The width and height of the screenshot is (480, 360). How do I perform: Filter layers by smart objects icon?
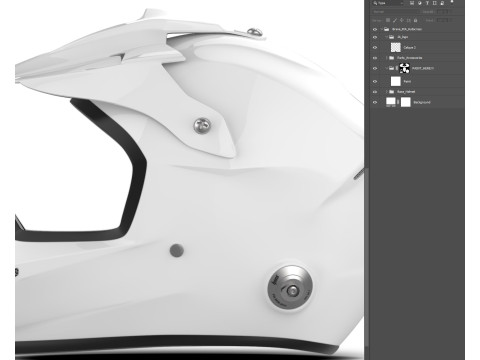click(x=442, y=3)
